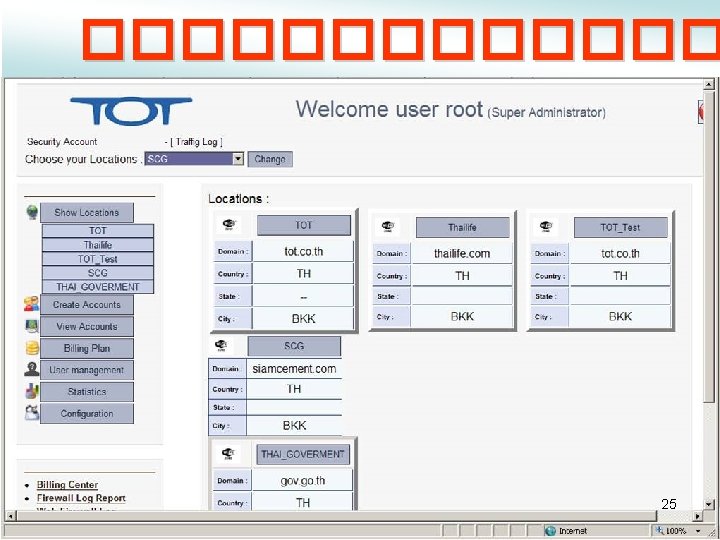Click the THAI_GOVERMENT card header button
720x540 pixels.
point(303,454)
